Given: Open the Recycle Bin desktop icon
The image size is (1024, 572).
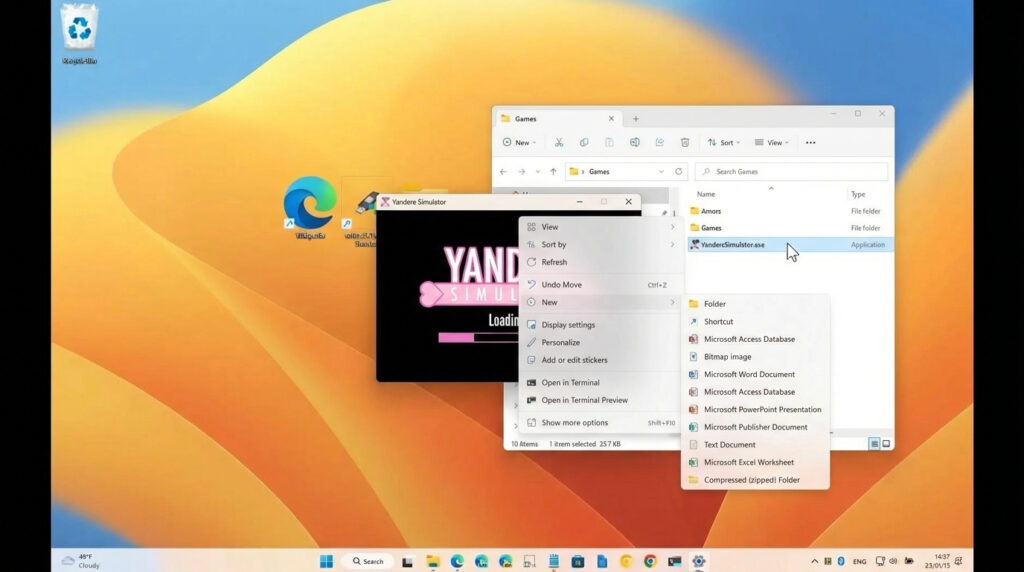Looking at the screenshot, I should click(79, 29).
